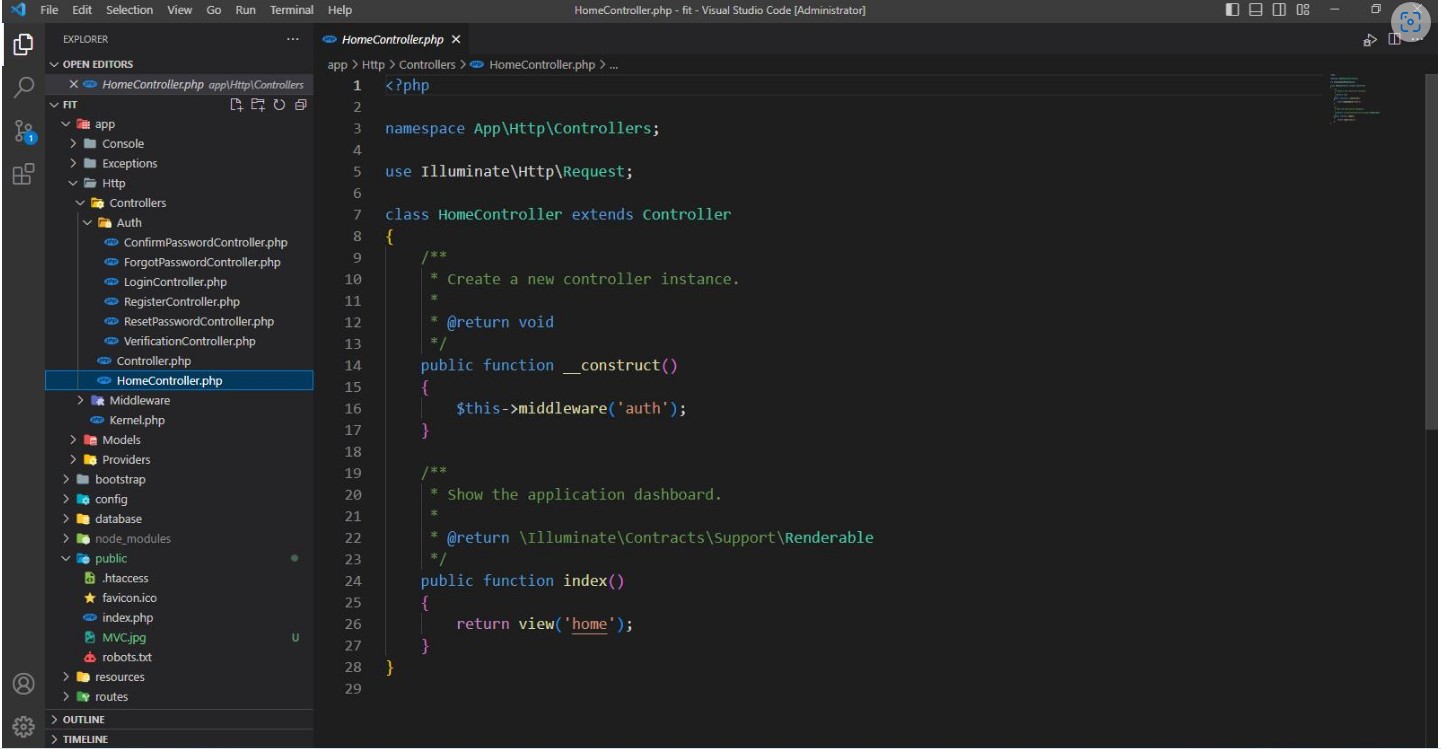Refresh the explorer file tree
1441x749 pixels.
[x=279, y=104]
